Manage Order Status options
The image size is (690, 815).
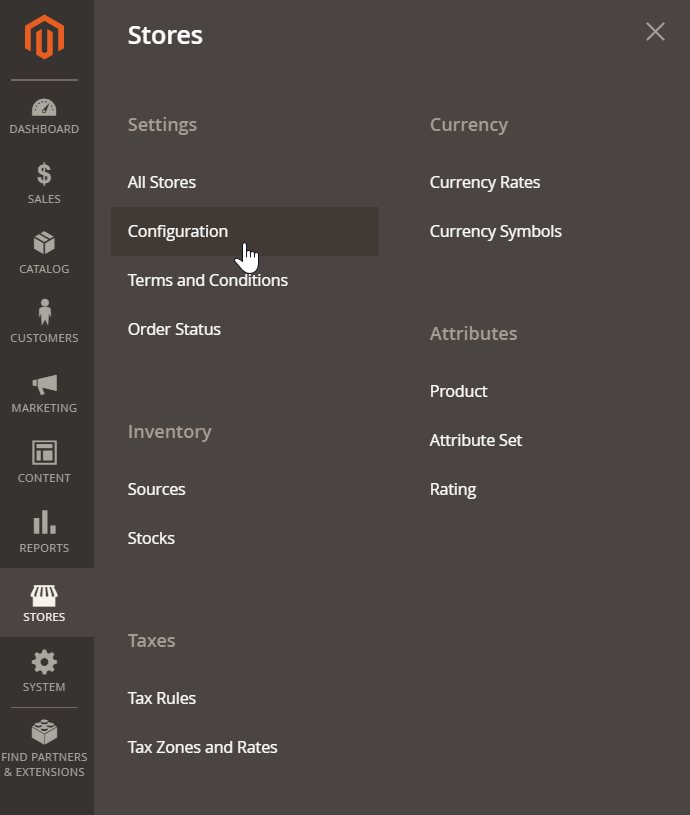click(x=174, y=329)
